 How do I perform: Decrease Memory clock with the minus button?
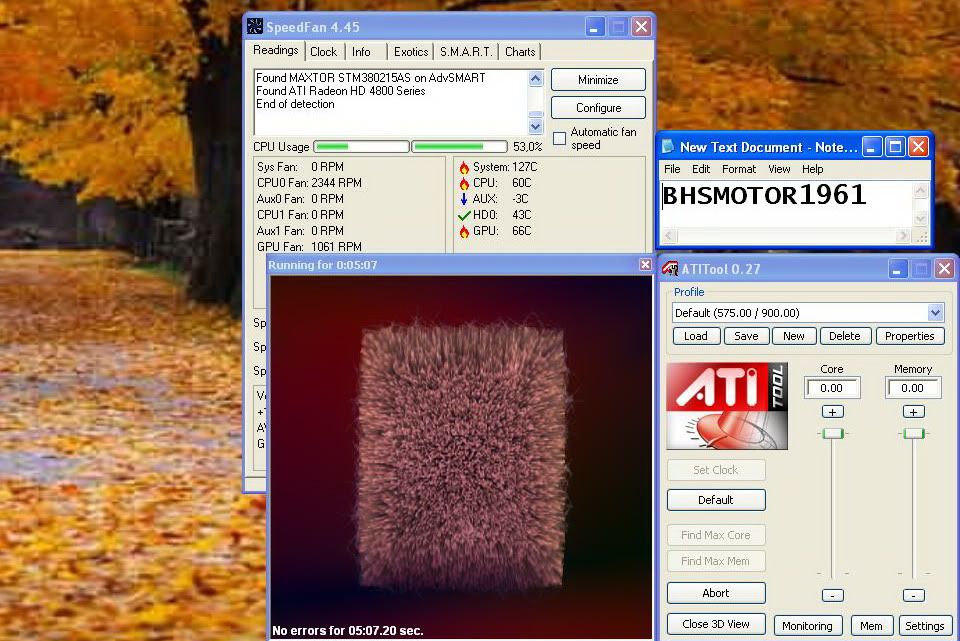pos(913,595)
